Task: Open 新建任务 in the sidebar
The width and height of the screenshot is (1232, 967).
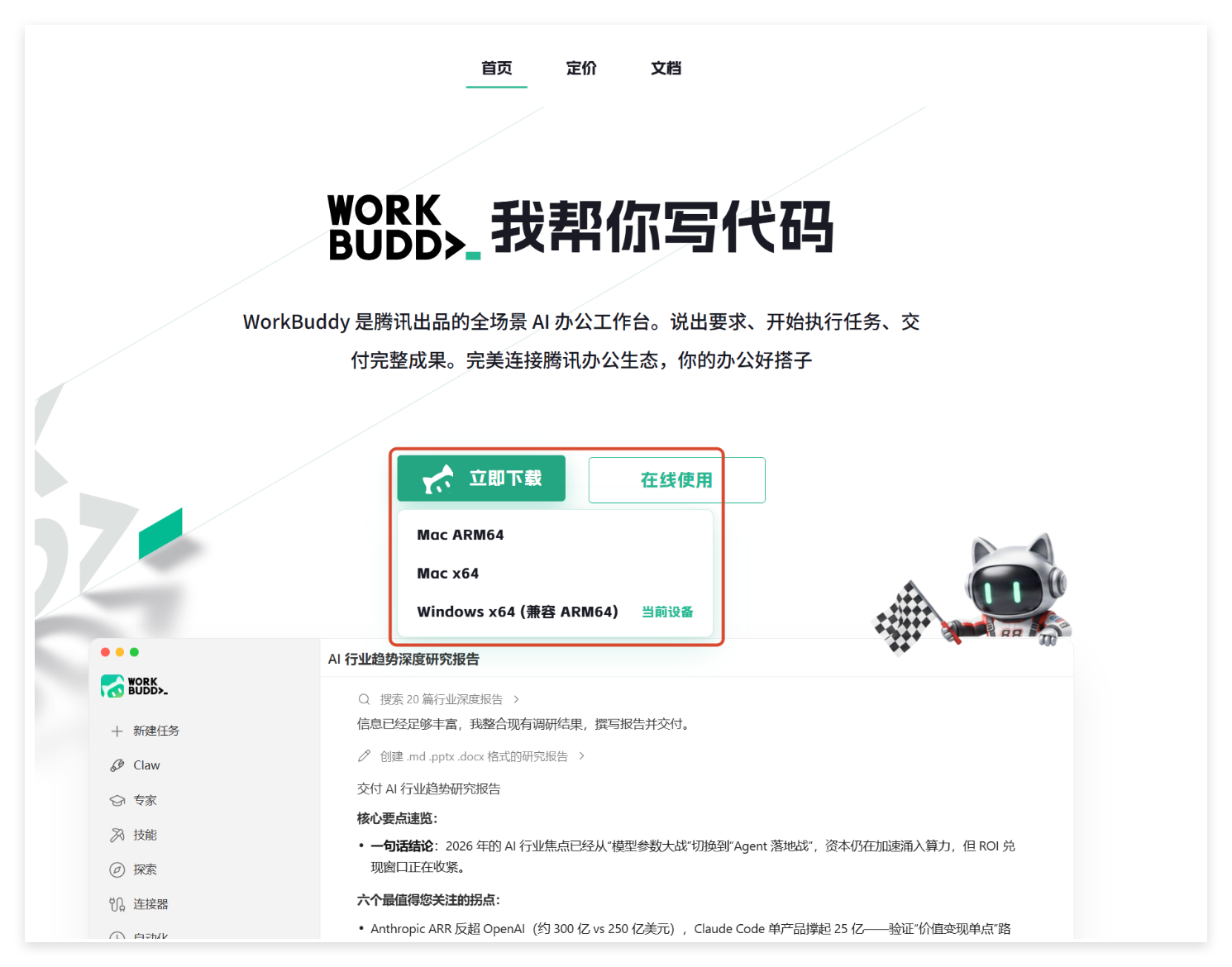Action: tap(156, 731)
